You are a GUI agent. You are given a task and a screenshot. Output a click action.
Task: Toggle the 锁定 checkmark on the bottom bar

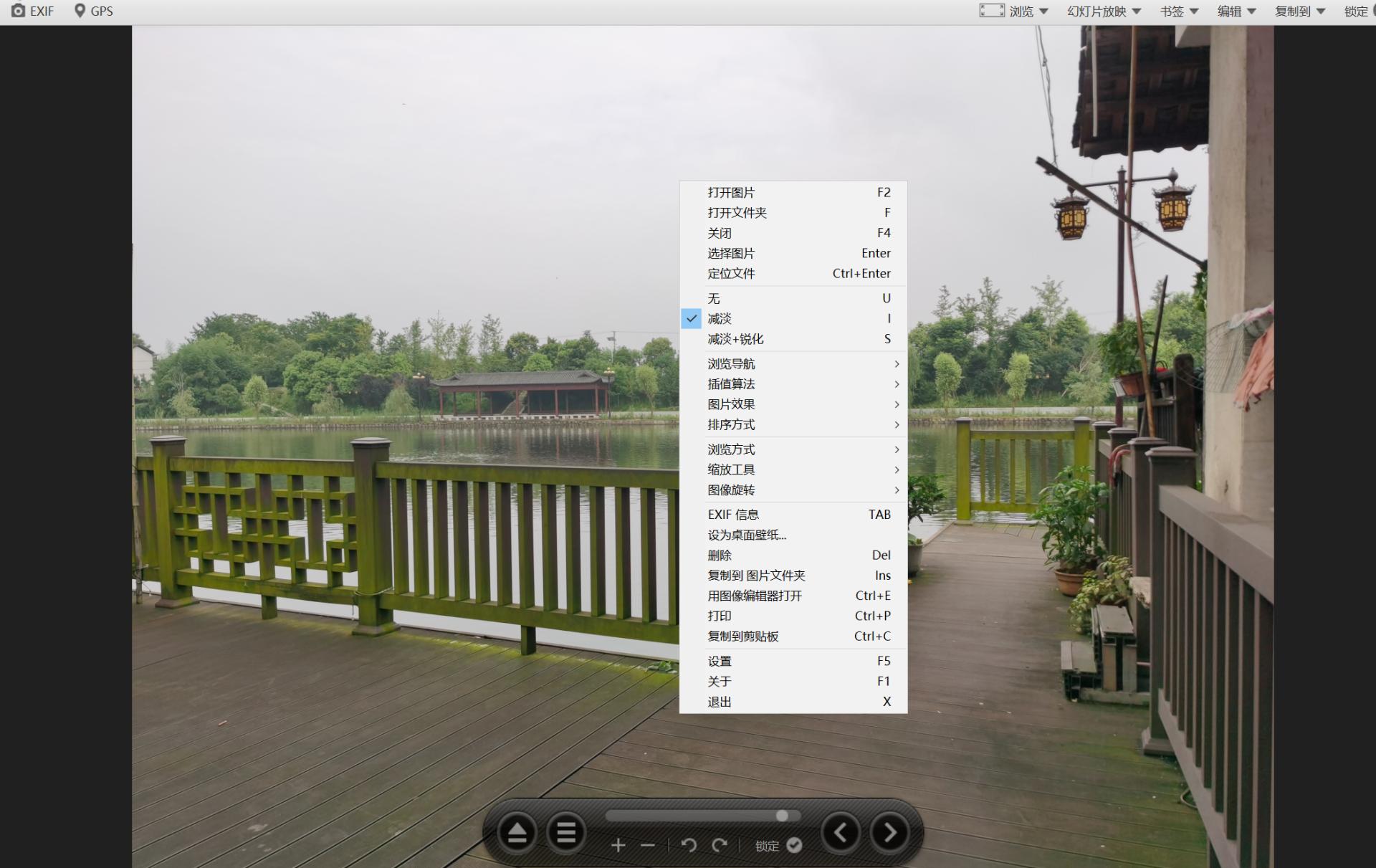coord(794,845)
